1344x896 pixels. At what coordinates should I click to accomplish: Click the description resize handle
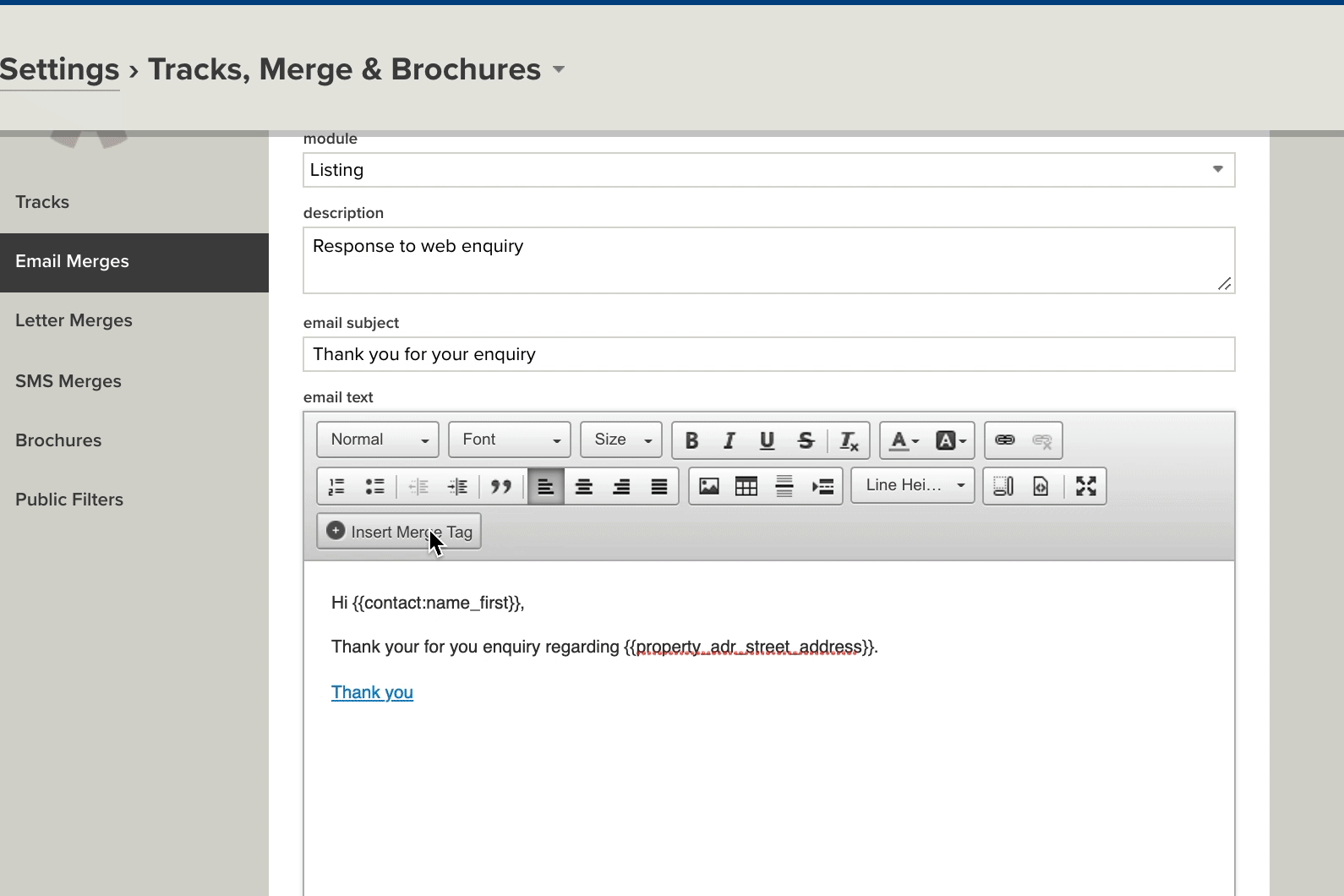click(1224, 284)
